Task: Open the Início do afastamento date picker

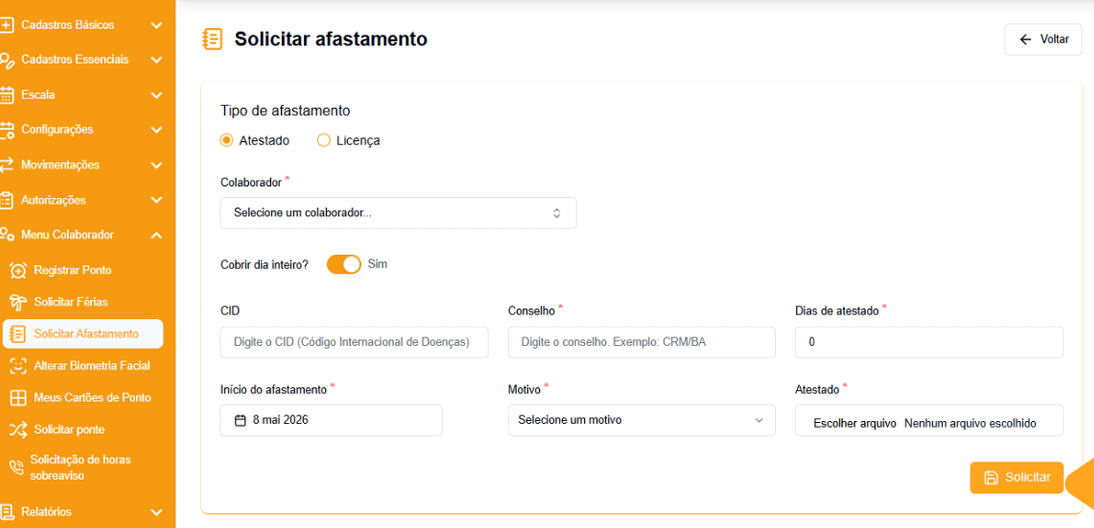Action: click(x=331, y=420)
